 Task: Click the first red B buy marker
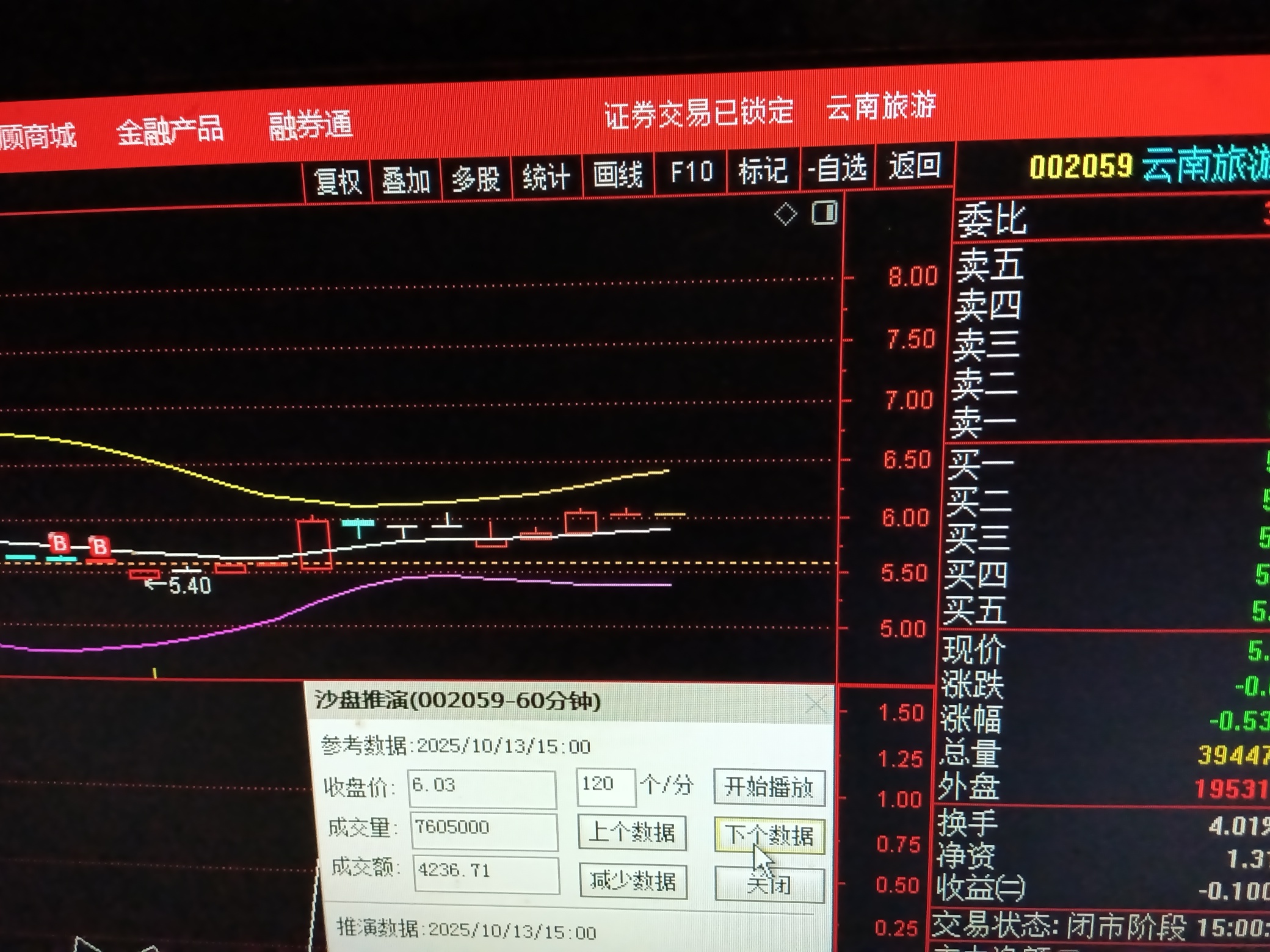coord(59,542)
